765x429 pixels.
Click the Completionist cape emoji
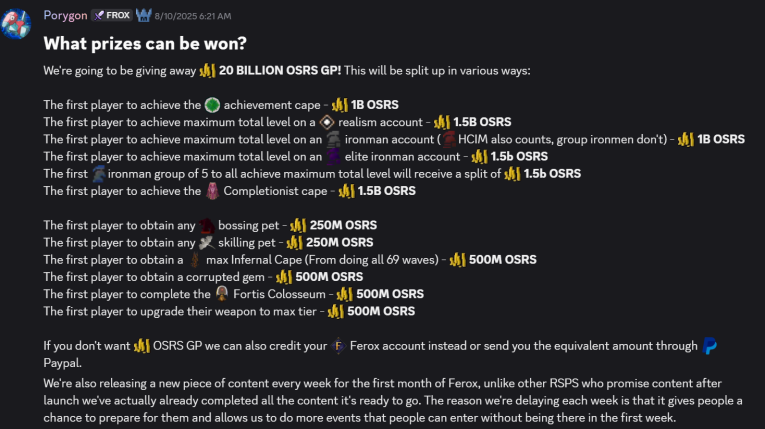click(212, 191)
